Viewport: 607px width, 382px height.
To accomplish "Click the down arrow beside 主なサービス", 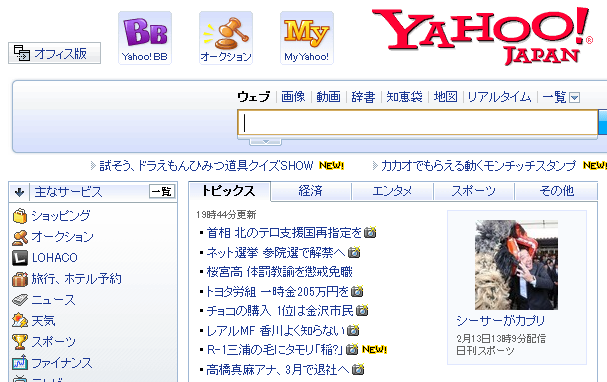I will click(x=19, y=192).
